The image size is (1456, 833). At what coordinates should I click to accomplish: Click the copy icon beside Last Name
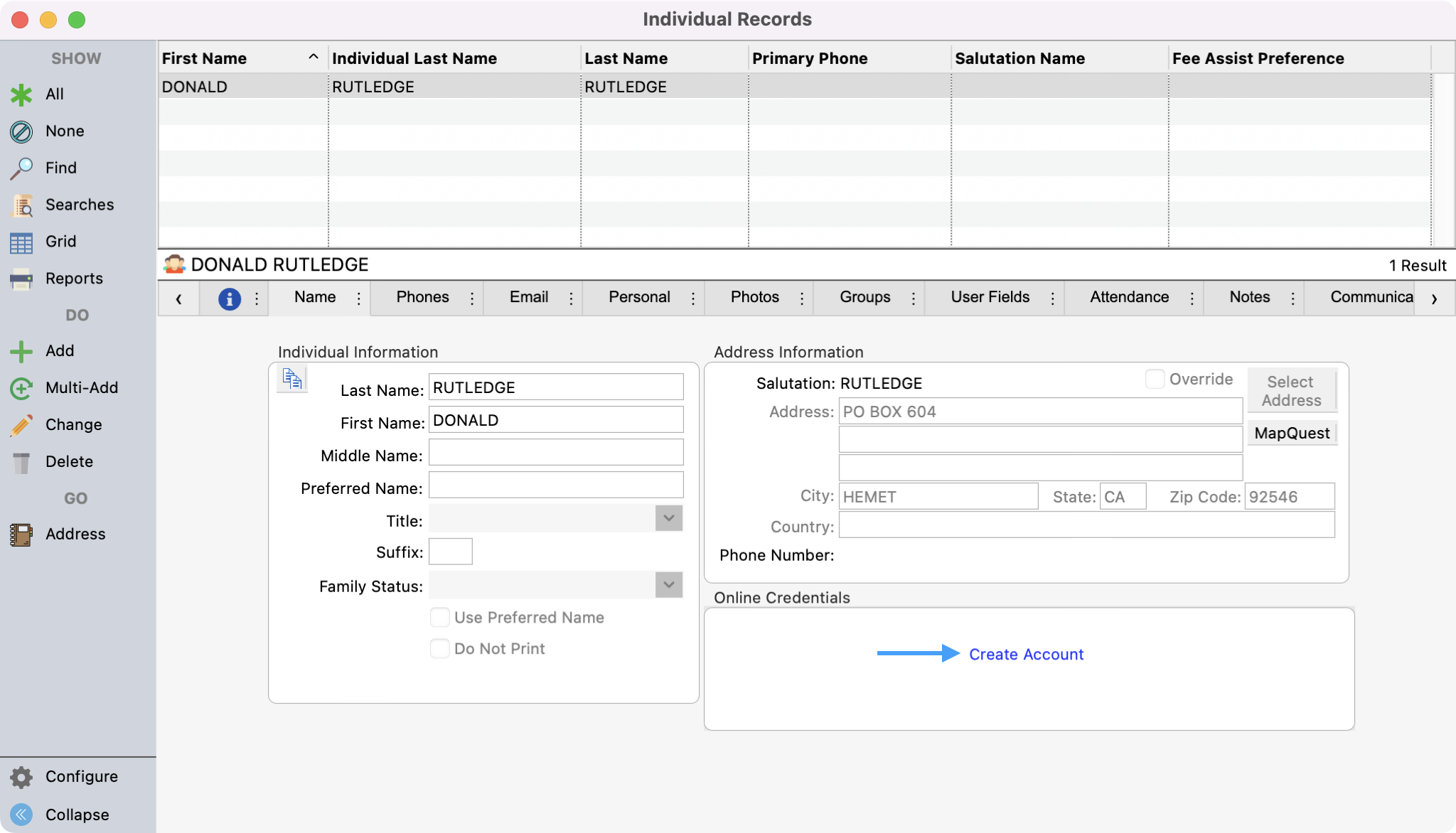coord(292,379)
